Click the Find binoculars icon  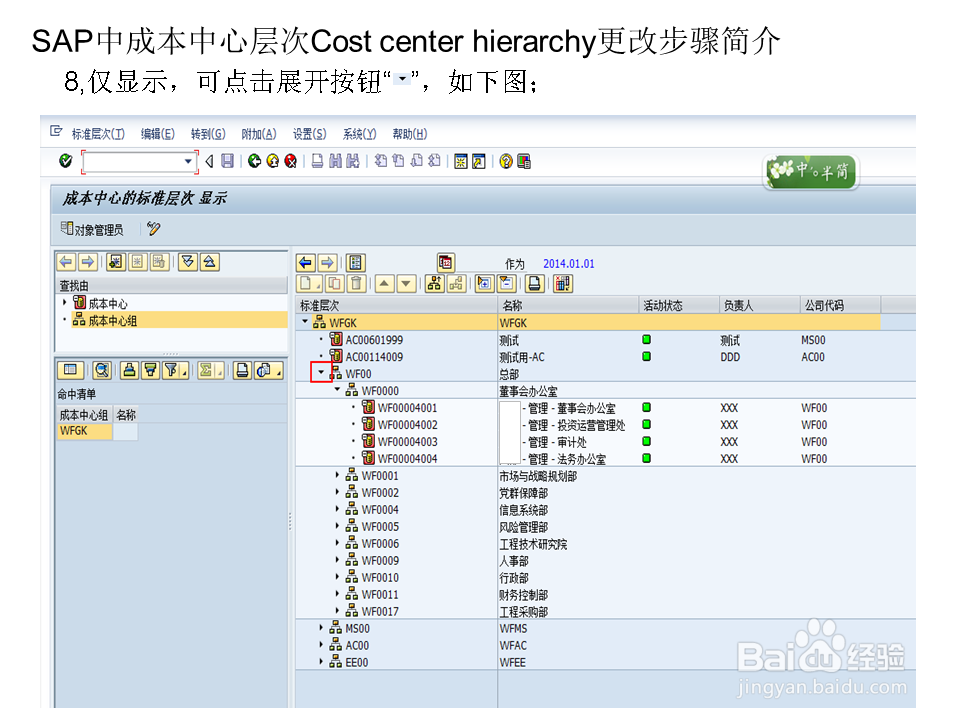335,161
